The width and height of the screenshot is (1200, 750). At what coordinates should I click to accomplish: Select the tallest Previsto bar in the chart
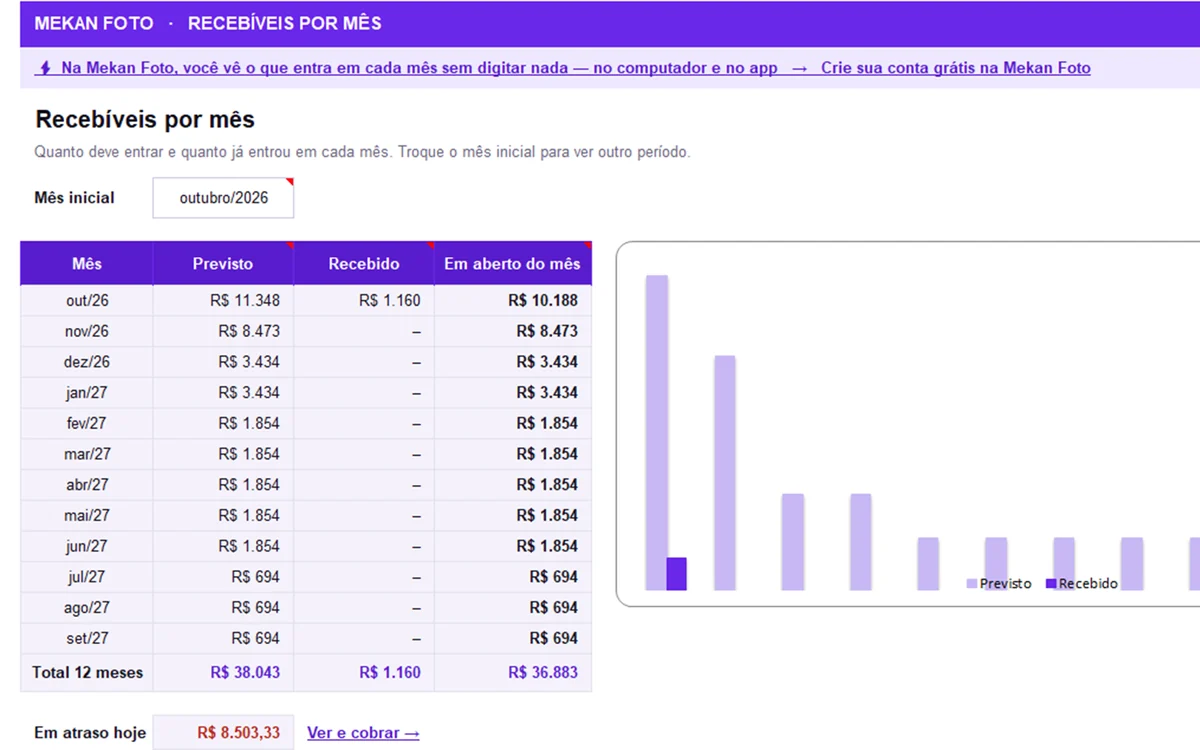pos(656,433)
